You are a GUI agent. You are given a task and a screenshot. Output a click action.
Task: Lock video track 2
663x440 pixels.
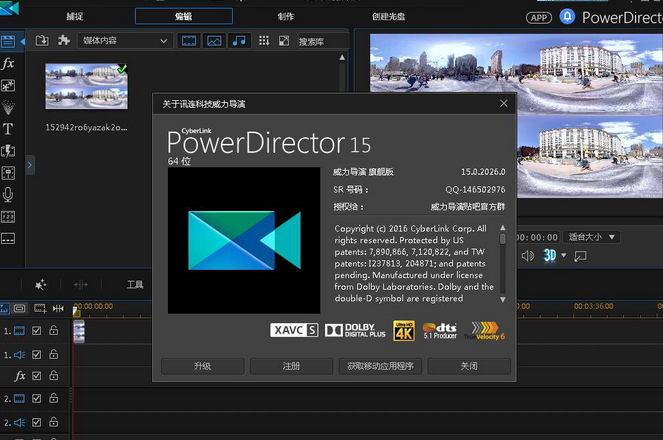click(53, 397)
